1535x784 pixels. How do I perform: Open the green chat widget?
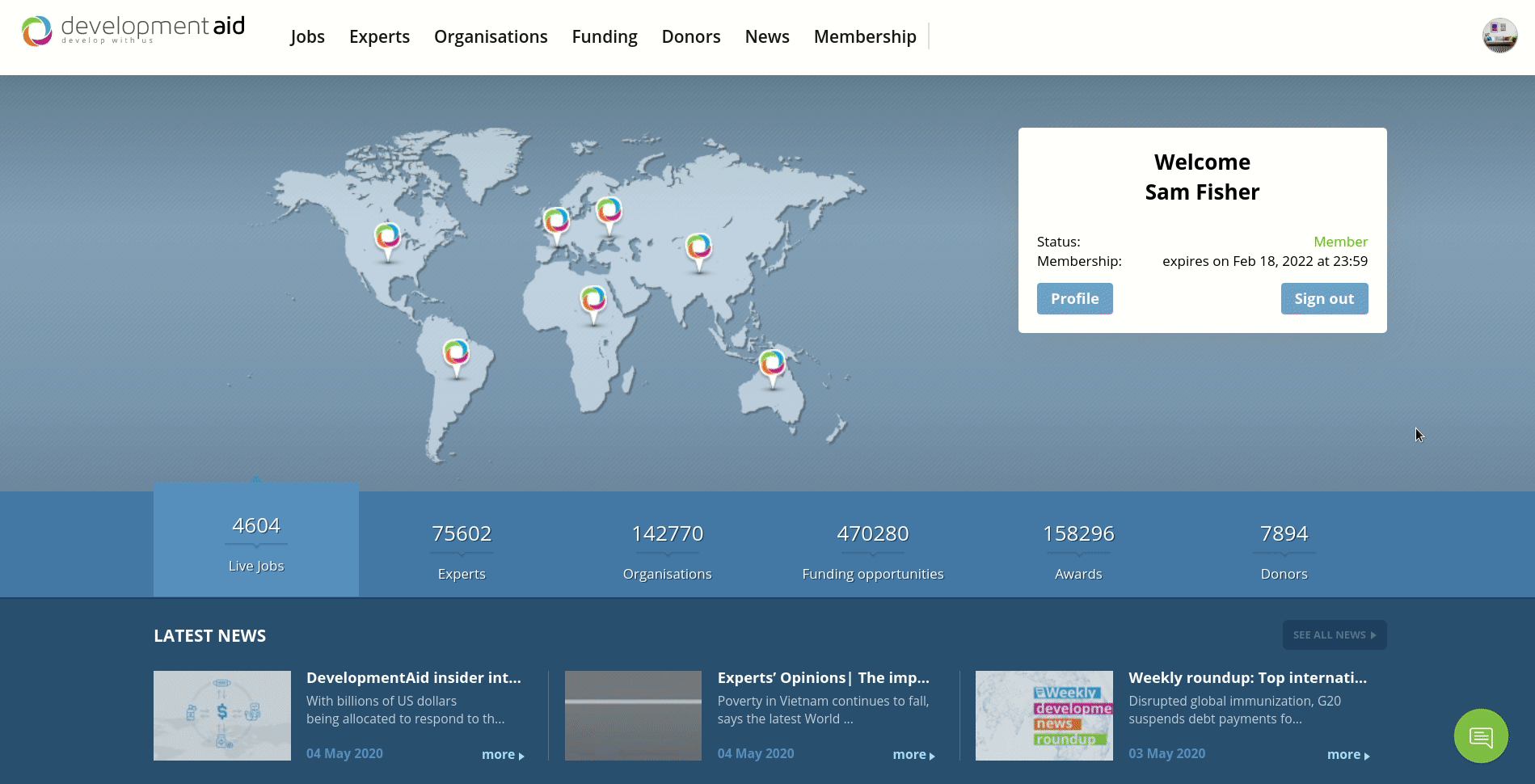pyautogui.click(x=1481, y=736)
